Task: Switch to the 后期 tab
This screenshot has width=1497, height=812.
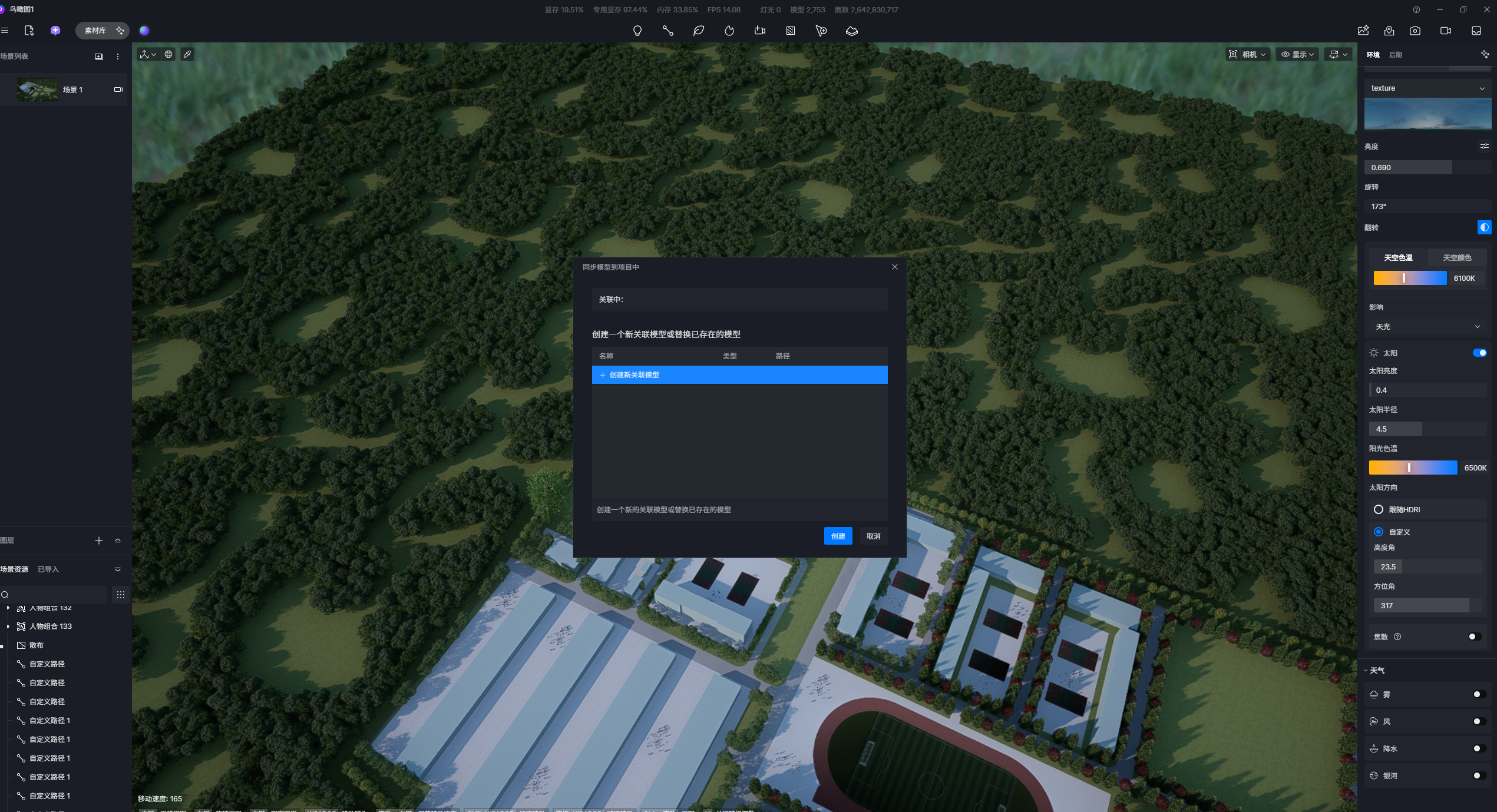Action: coord(1395,55)
